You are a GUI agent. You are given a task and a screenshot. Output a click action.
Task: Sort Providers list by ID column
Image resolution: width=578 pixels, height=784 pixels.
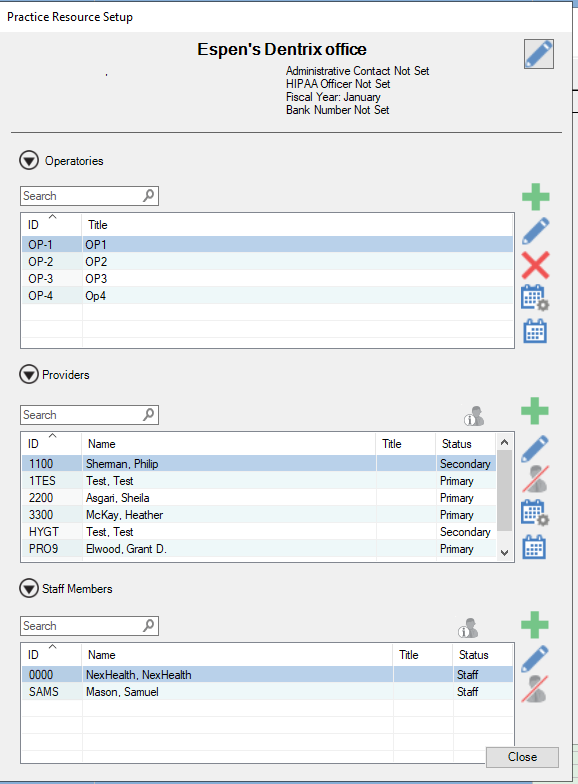[52, 444]
